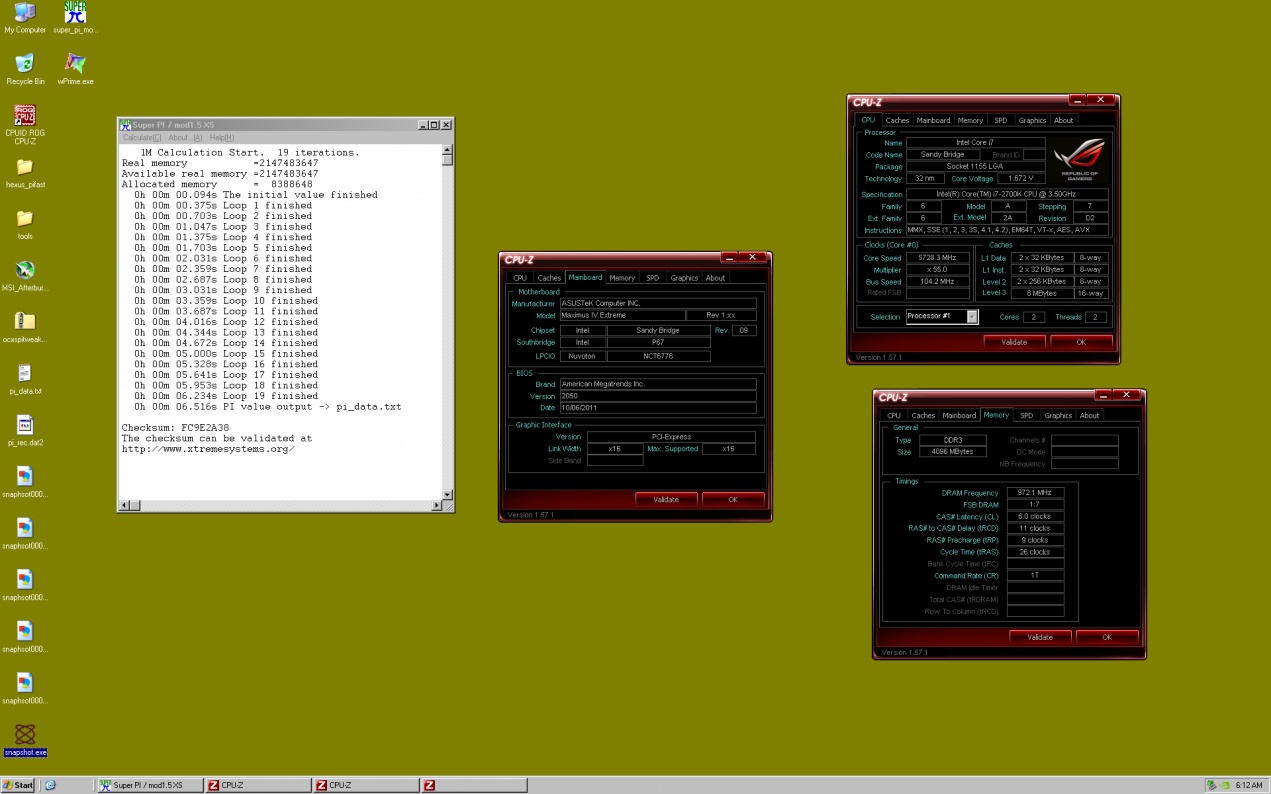This screenshot has width=1271, height=794.
Task: Select the pi_data.txt file icon
Action: (25, 374)
